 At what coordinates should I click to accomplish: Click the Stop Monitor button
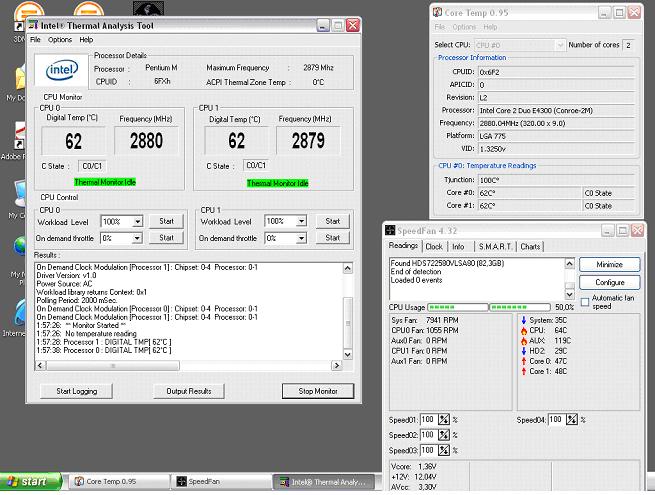tap(318, 391)
